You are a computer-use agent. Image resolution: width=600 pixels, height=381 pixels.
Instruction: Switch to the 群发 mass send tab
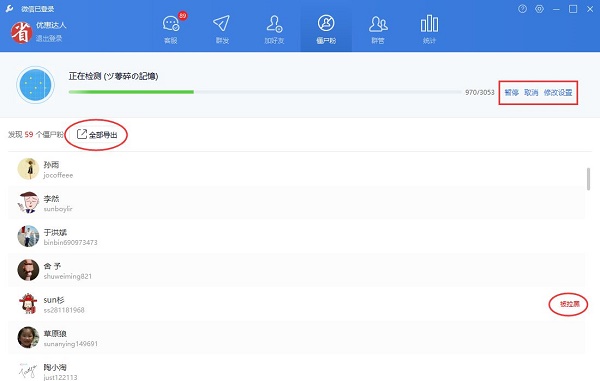coord(222,29)
